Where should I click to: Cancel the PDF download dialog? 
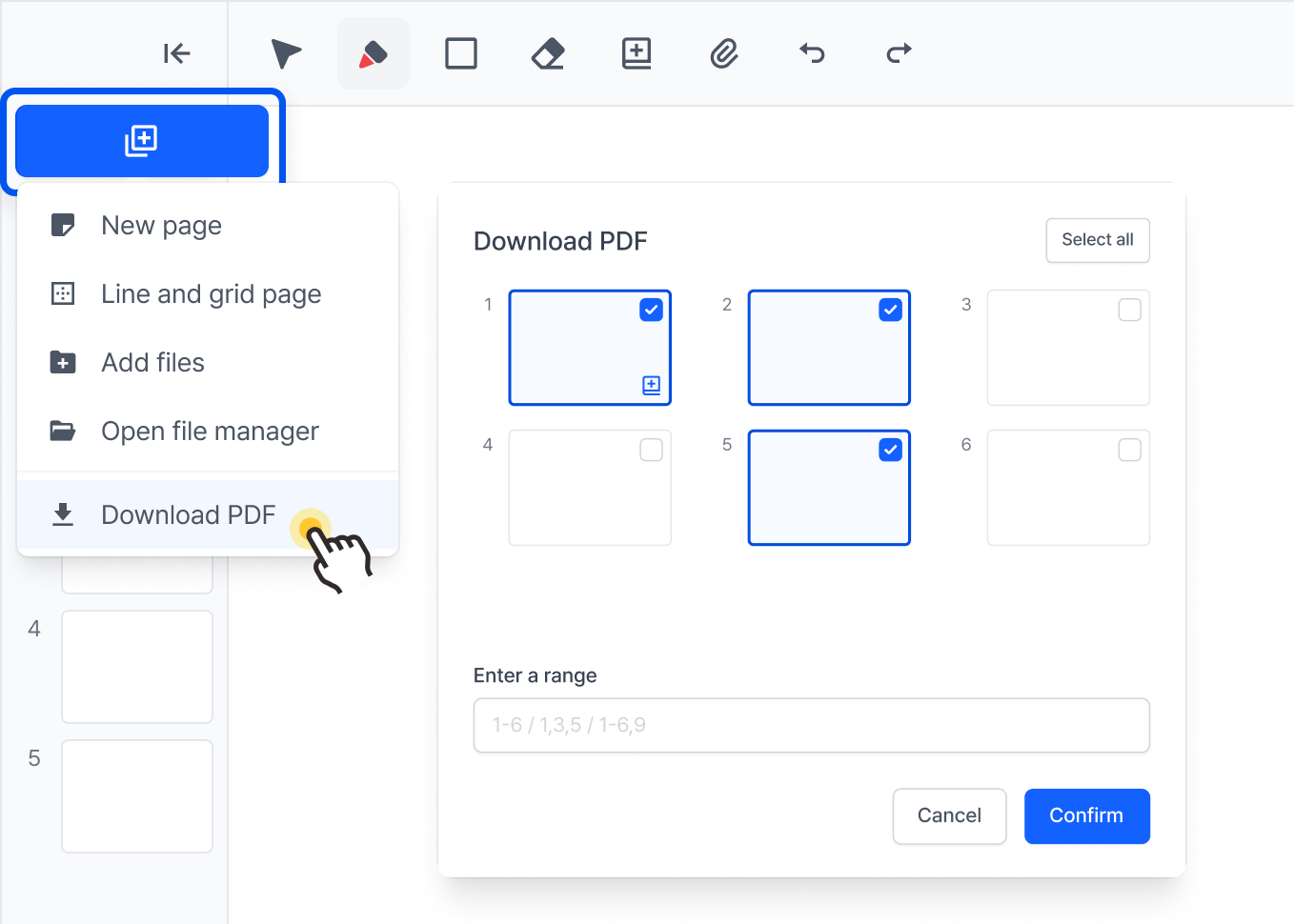coord(949,816)
